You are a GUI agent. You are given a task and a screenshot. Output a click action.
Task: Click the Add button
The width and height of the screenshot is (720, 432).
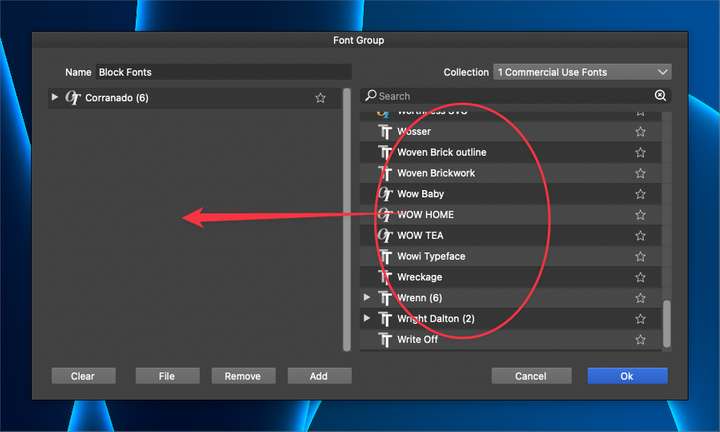click(x=319, y=376)
